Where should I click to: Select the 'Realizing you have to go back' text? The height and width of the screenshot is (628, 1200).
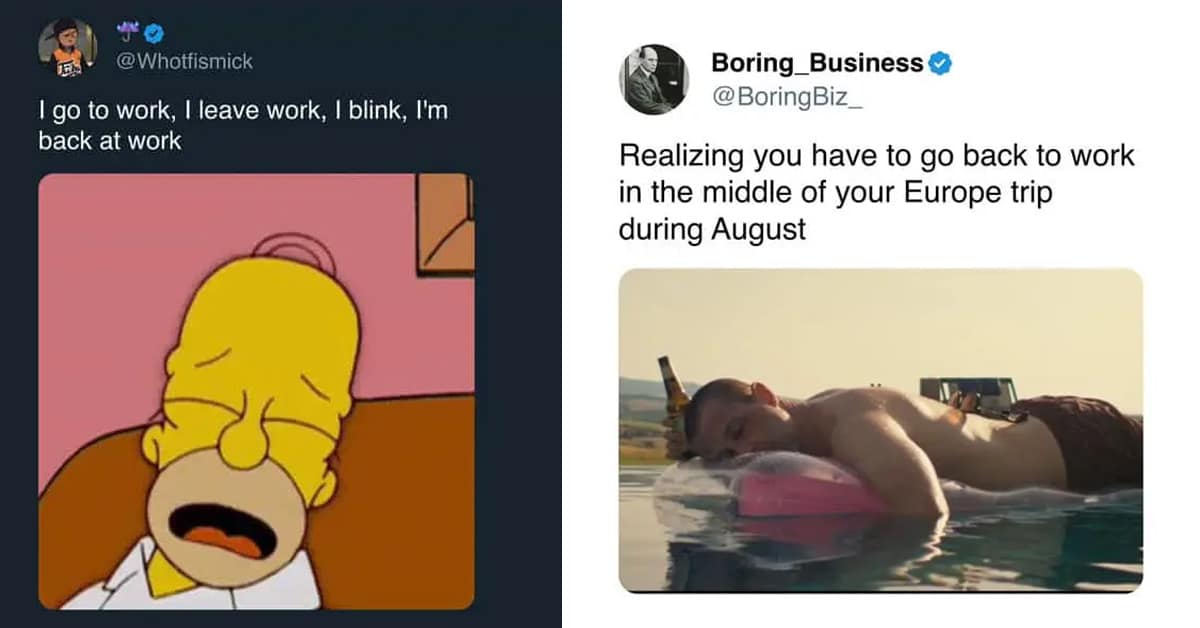tap(877, 192)
